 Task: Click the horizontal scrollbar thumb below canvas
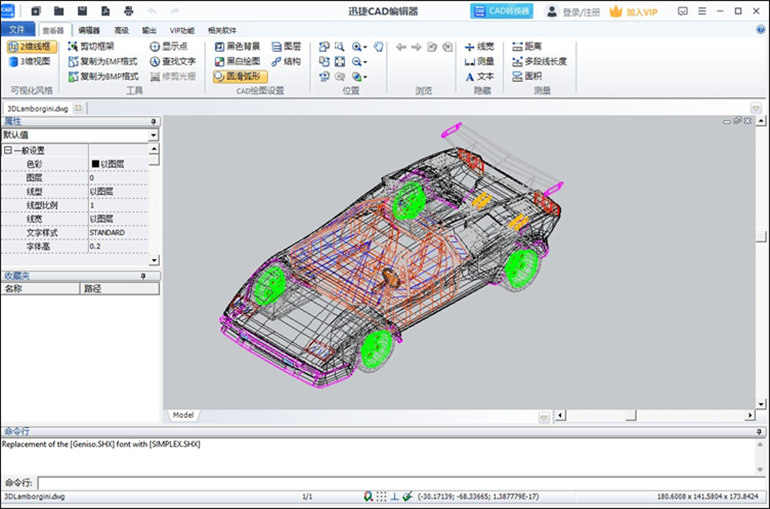point(631,416)
